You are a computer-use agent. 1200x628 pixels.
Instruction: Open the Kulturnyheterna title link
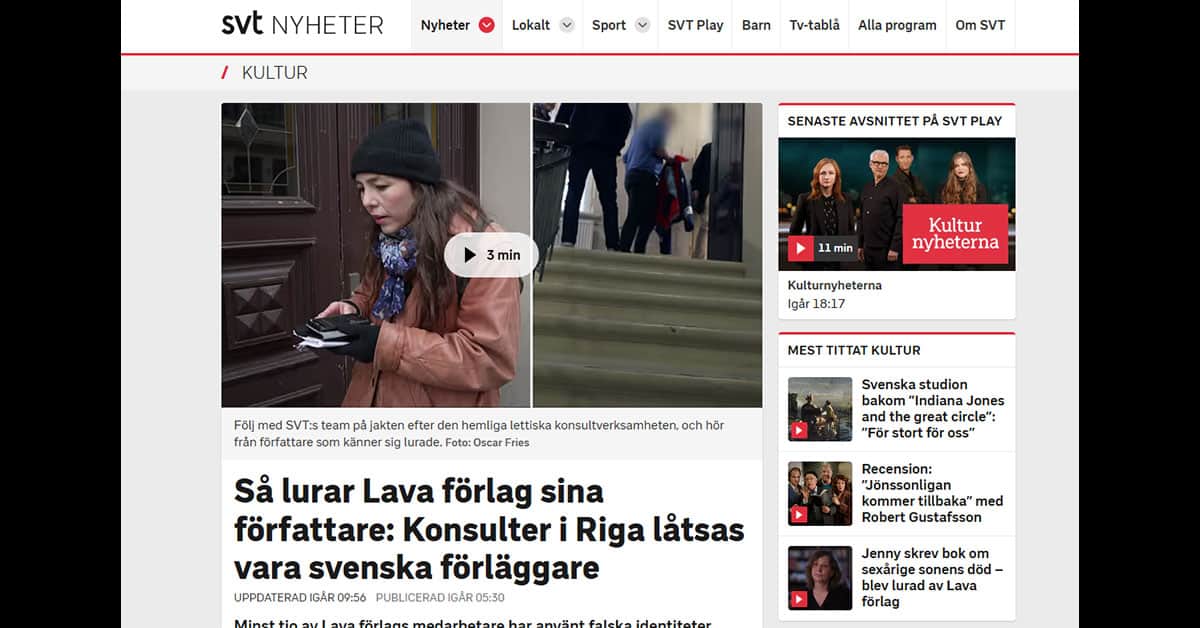click(x=835, y=285)
